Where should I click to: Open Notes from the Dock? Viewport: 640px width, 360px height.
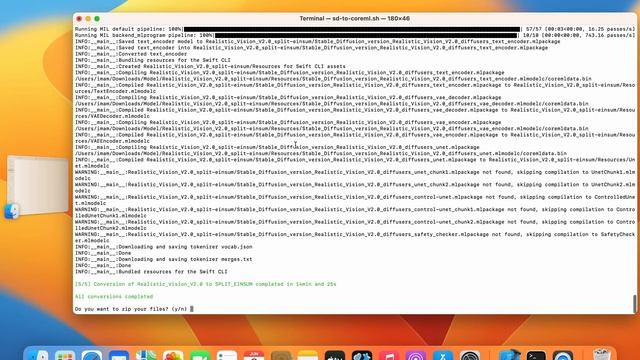point(308,356)
